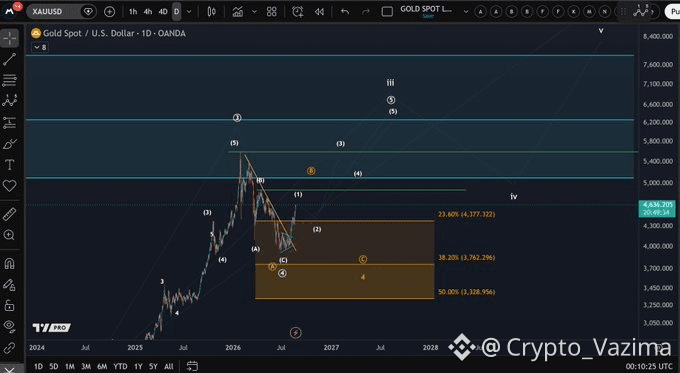Expand the layout manage dropdown arrow
This screenshot has width=680, height=373.
pyautogui.click(x=466, y=12)
